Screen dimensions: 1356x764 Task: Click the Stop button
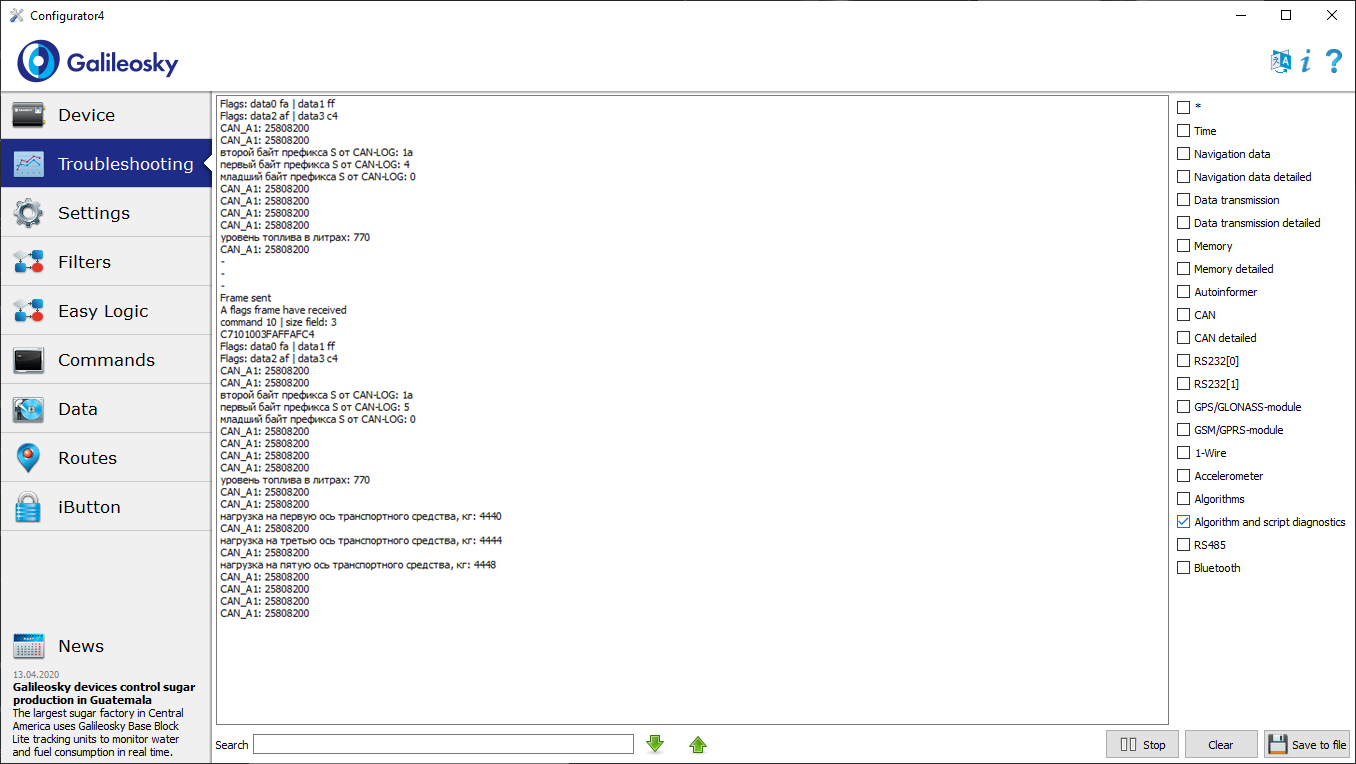click(1142, 744)
